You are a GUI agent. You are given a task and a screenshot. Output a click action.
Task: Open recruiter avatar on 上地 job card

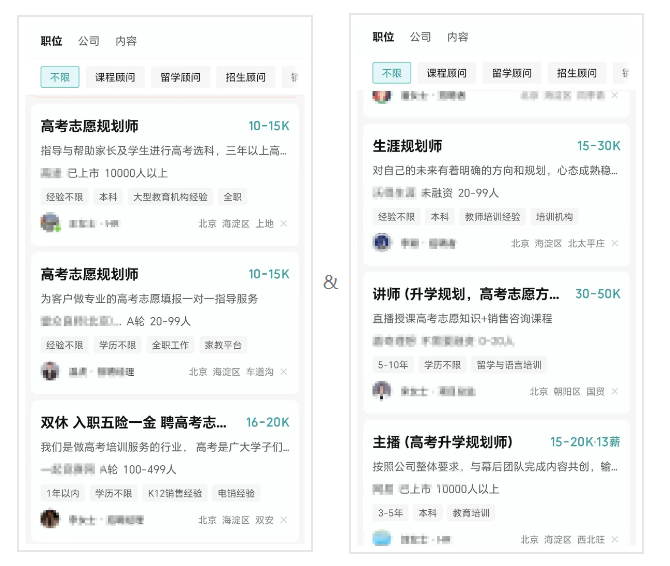pyautogui.click(x=50, y=222)
